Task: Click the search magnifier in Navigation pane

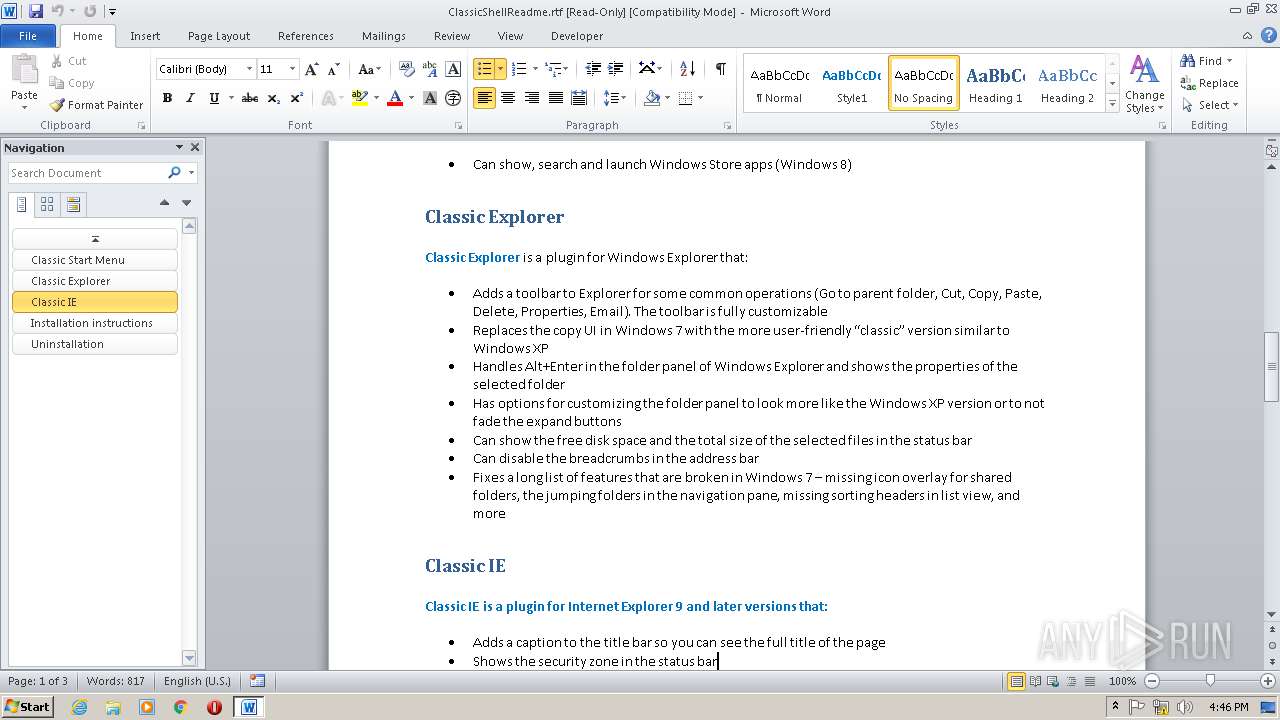Action: click(175, 173)
